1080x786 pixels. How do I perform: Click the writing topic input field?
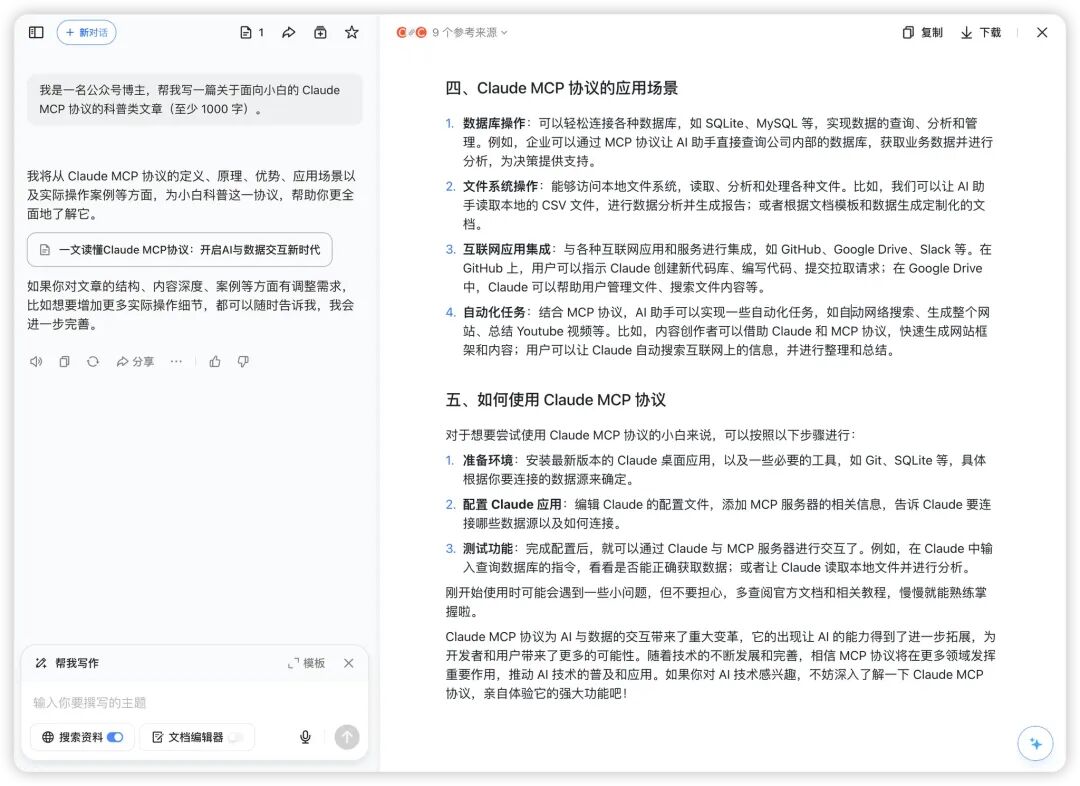pos(195,703)
